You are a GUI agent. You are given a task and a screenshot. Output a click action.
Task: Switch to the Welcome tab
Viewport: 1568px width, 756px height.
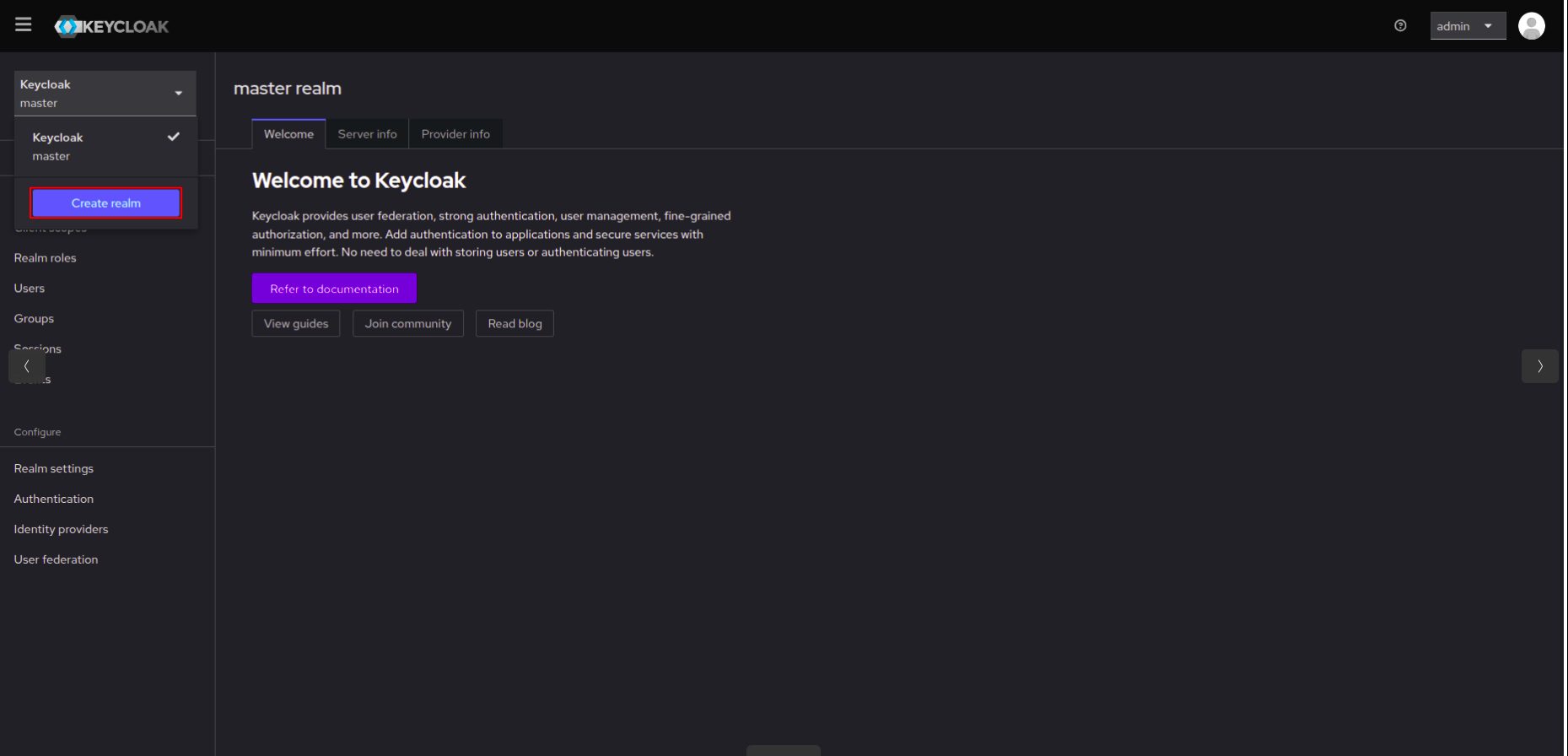click(x=288, y=134)
